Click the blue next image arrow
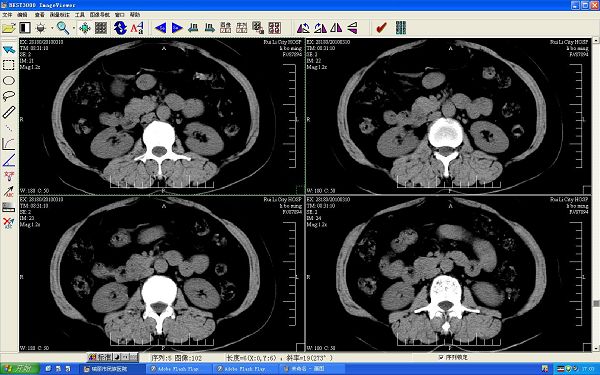The width and height of the screenshot is (600, 375). tap(177, 28)
